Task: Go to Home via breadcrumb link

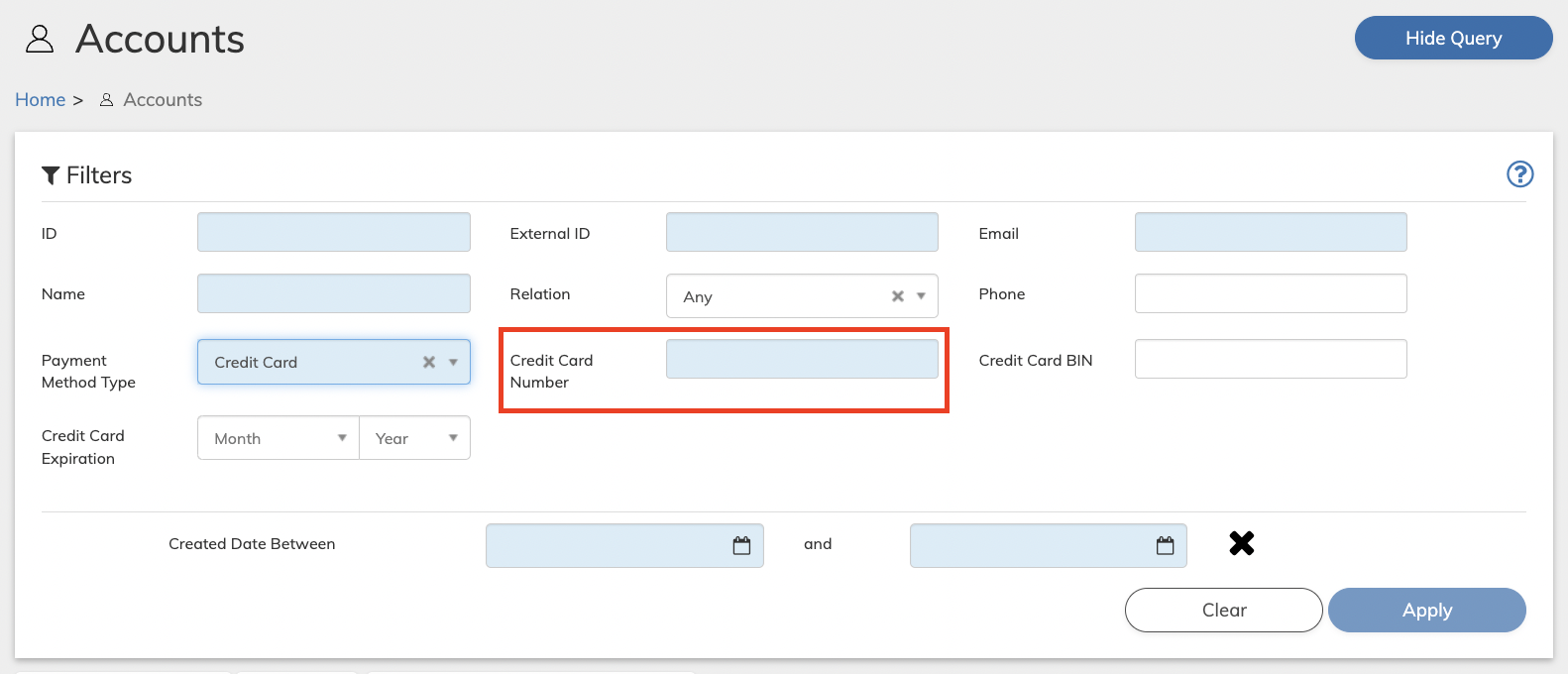Action: (41, 100)
